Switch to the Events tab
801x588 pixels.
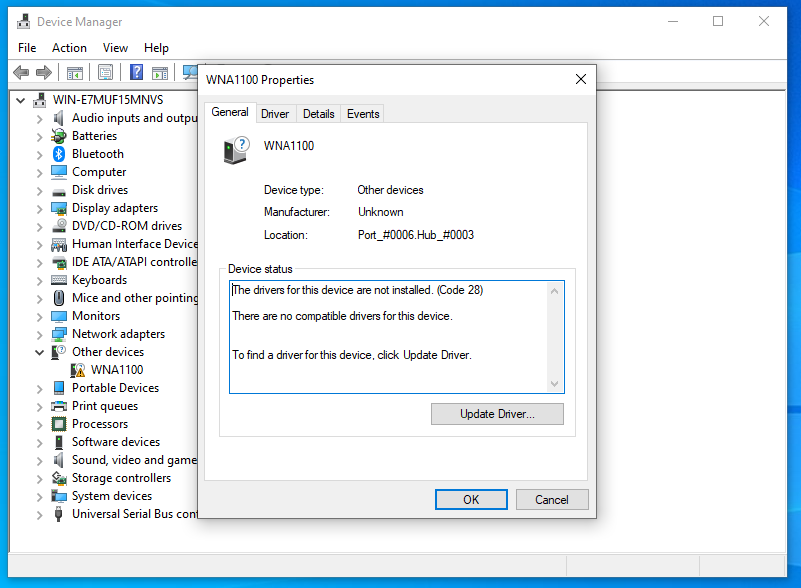(363, 114)
